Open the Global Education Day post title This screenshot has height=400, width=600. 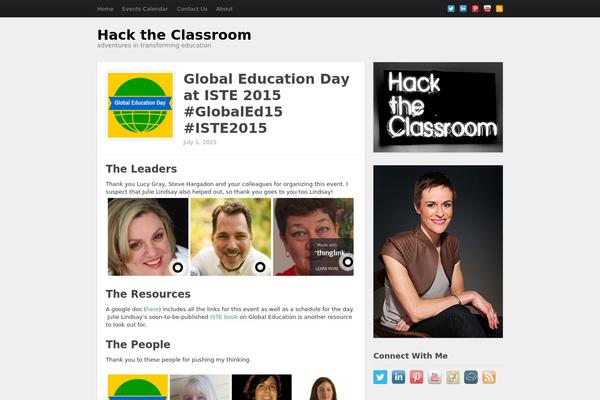coord(266,103)
